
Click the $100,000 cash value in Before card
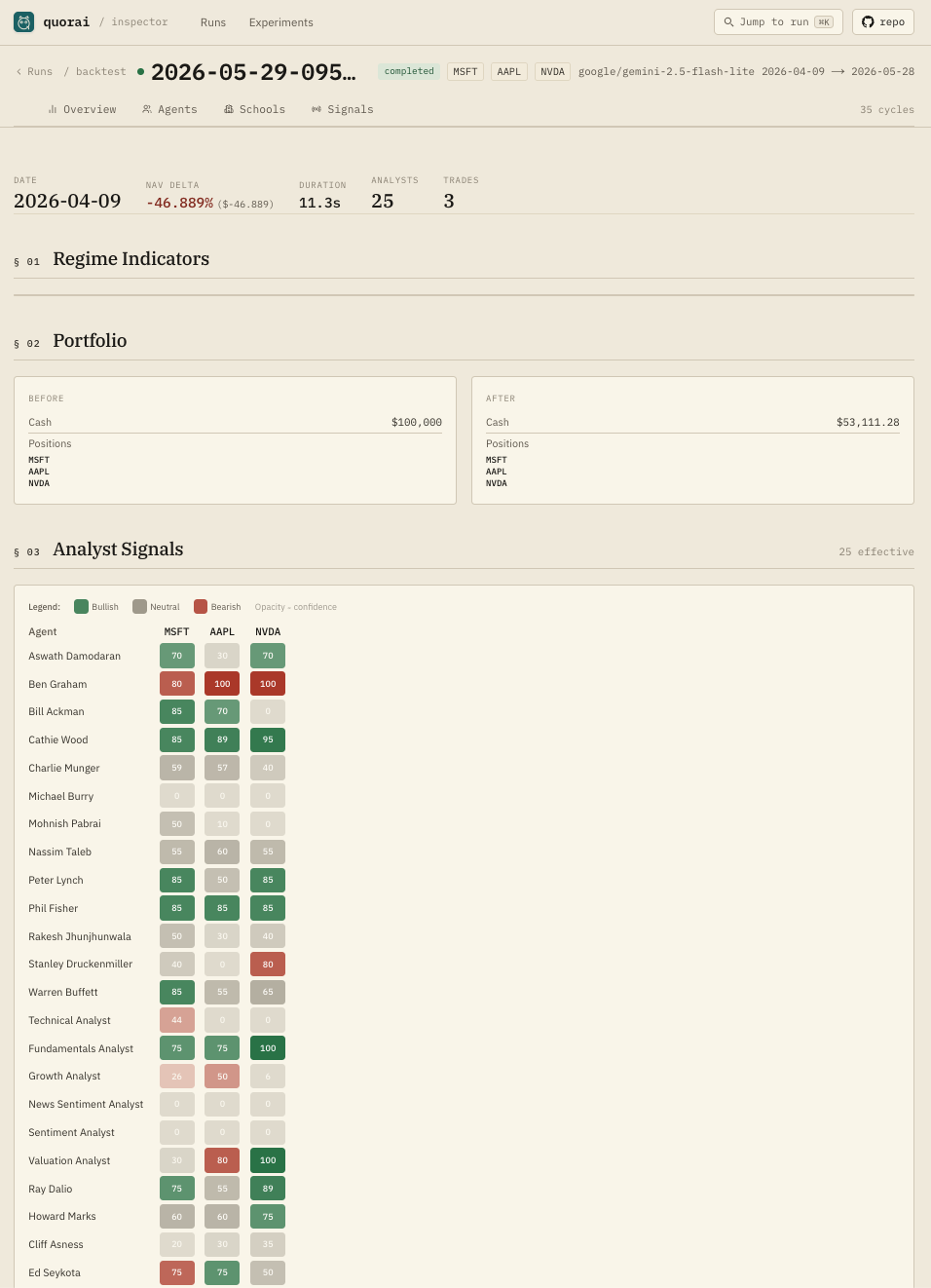(417, 423)
